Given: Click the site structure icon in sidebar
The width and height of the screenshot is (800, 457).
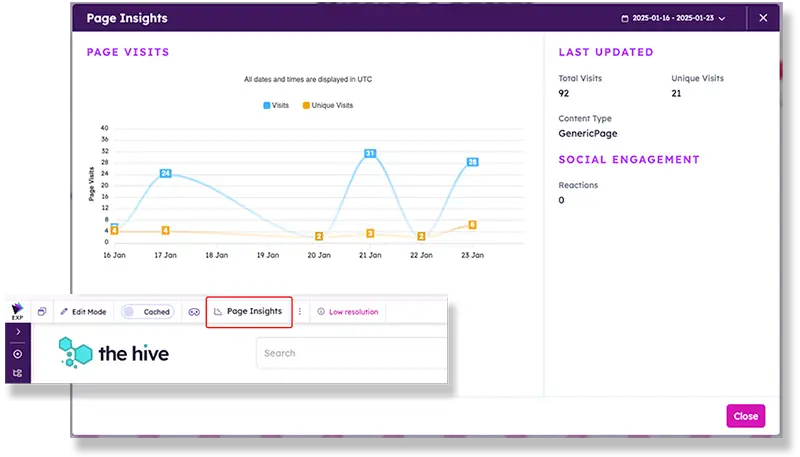Looking at the screenshot, I should coord(18,373).
